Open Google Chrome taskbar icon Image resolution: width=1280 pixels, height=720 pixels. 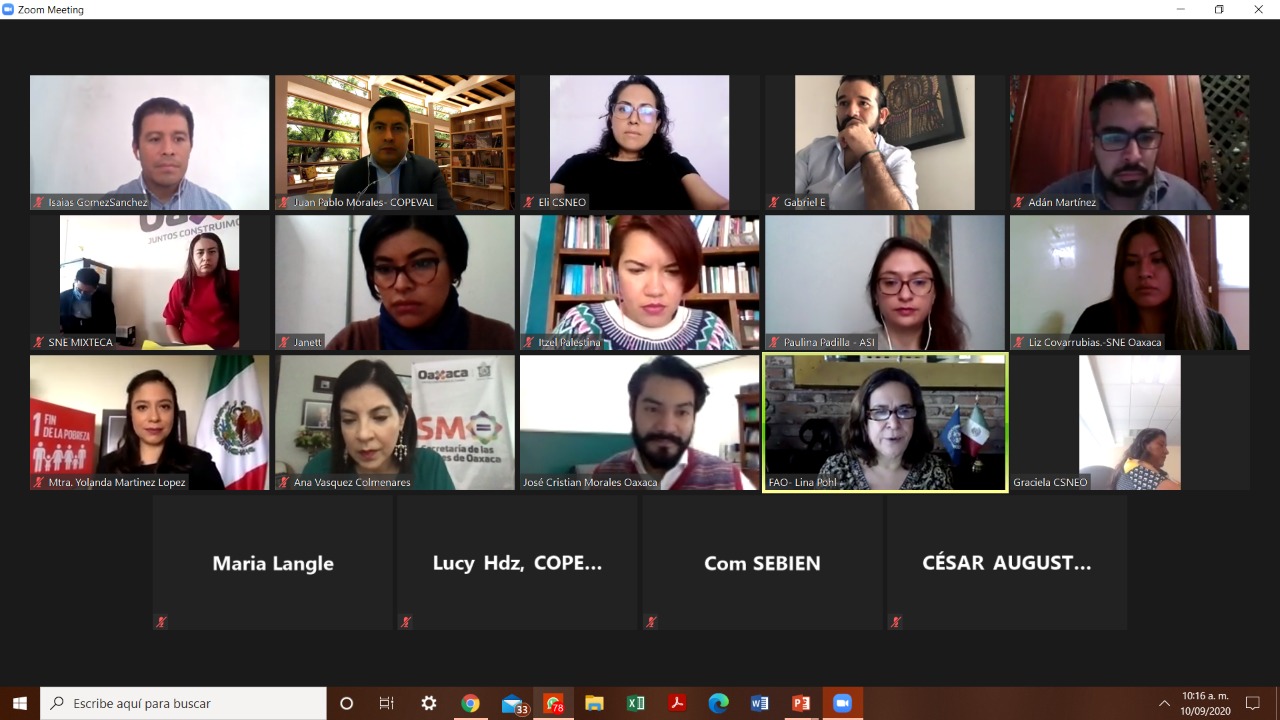tap(470, 703)
